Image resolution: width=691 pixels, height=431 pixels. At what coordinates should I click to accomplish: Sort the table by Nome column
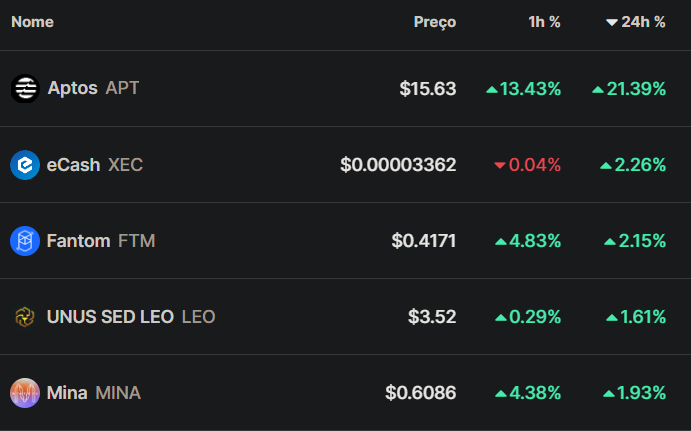tap(32, 22)
